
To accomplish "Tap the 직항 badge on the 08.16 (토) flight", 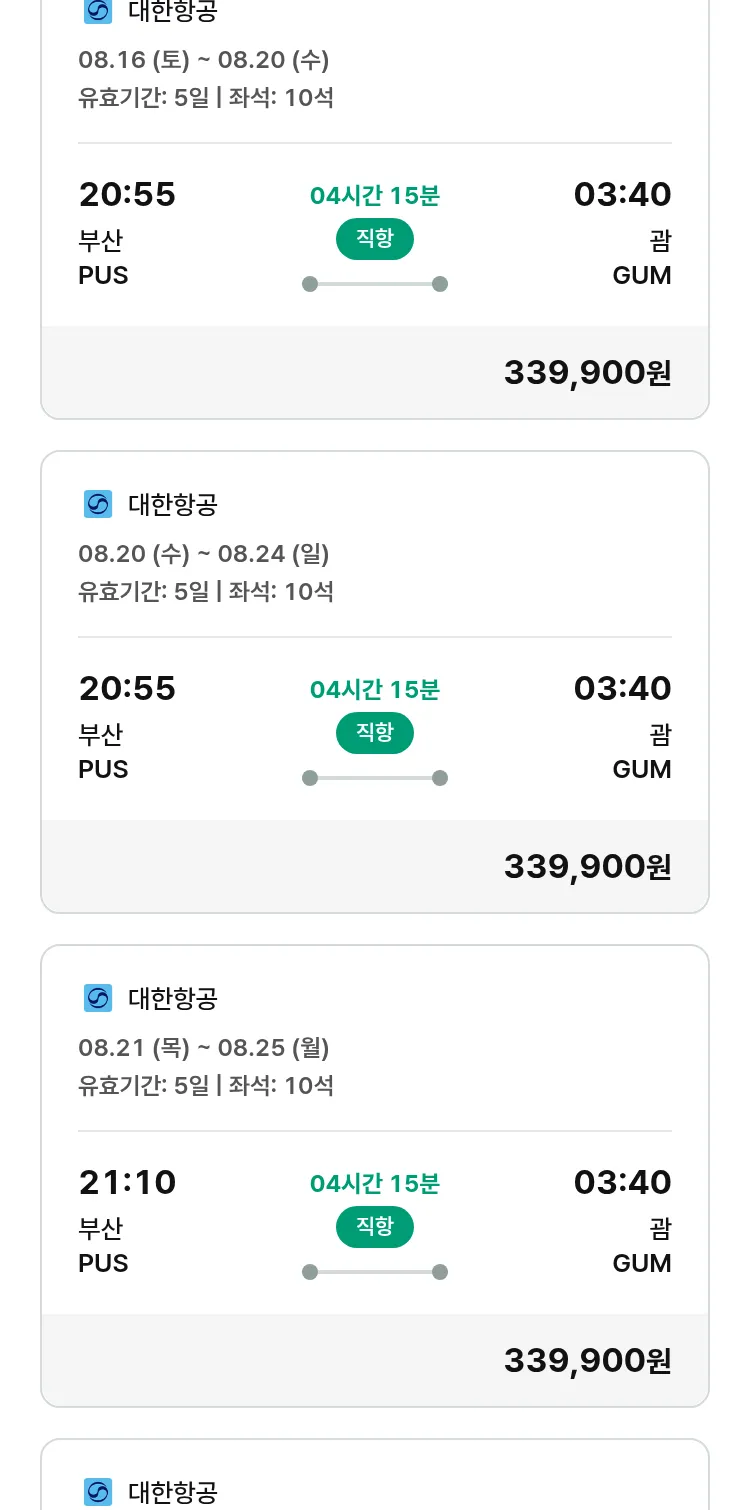I will click(374, 239).
